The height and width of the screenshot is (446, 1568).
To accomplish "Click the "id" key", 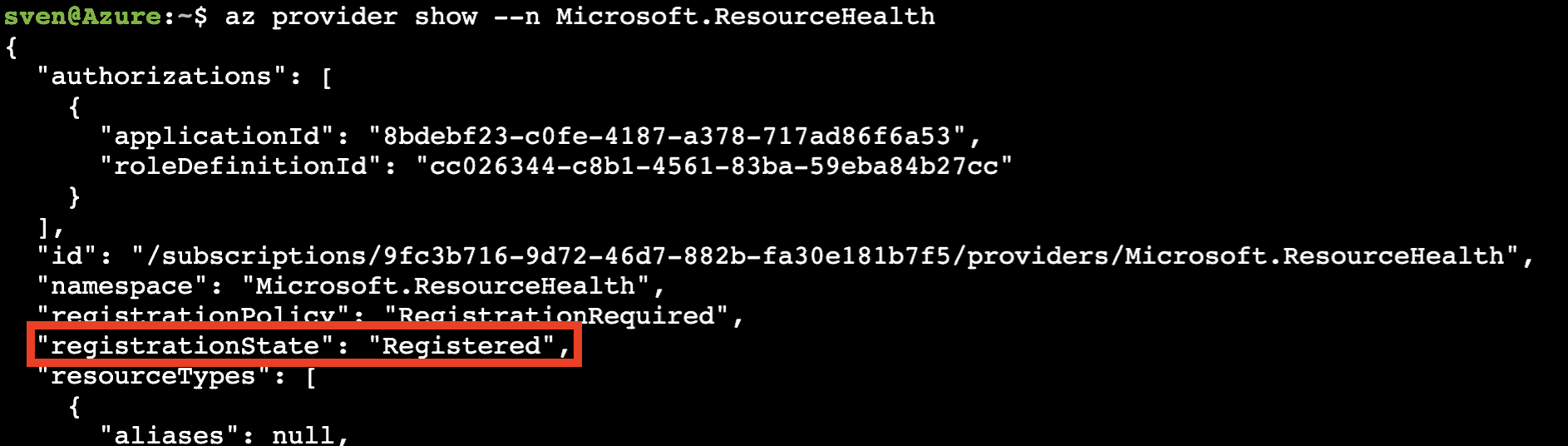I will 75,256.
